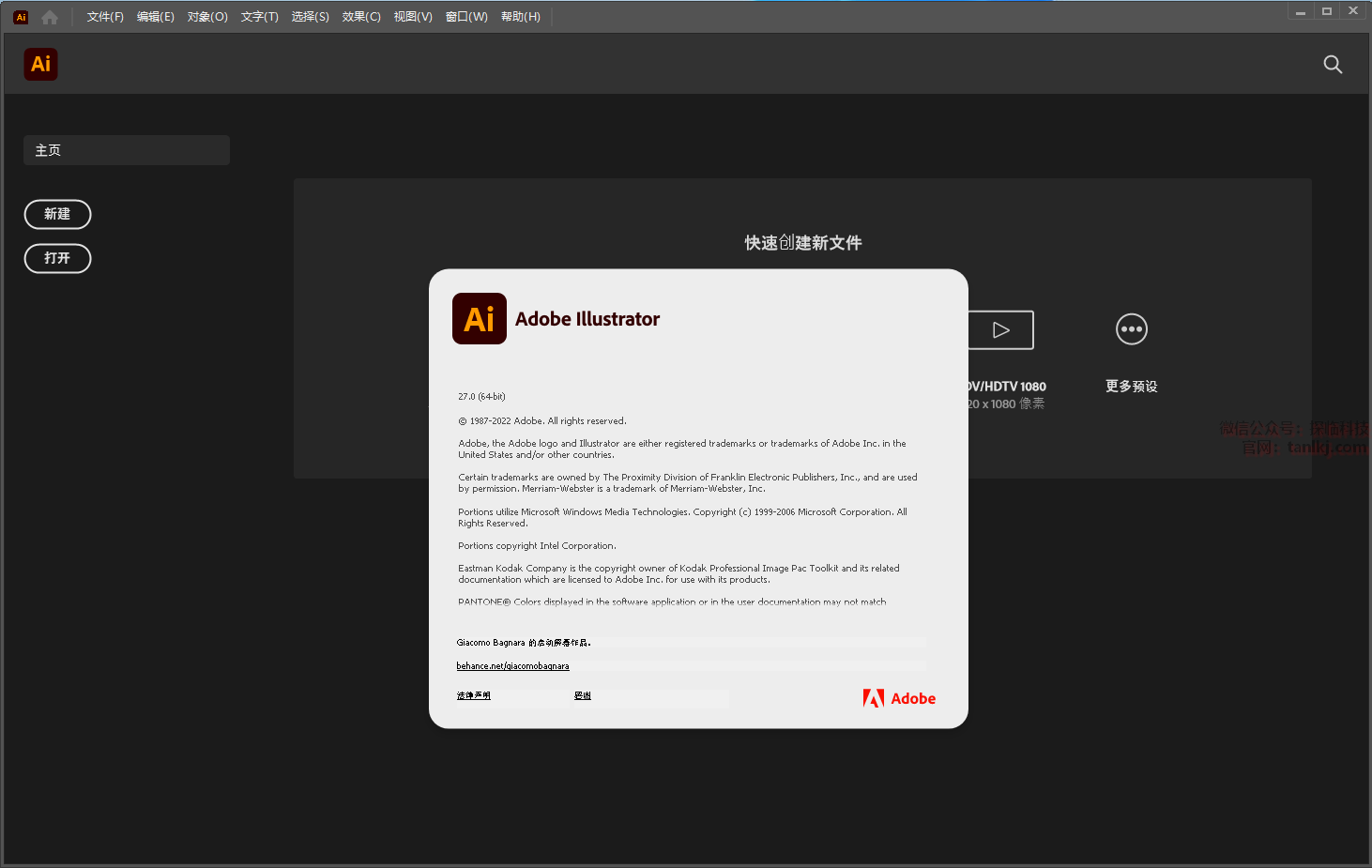Open the 效果(C) menu

pyautogui.click(x=361, y=17)
